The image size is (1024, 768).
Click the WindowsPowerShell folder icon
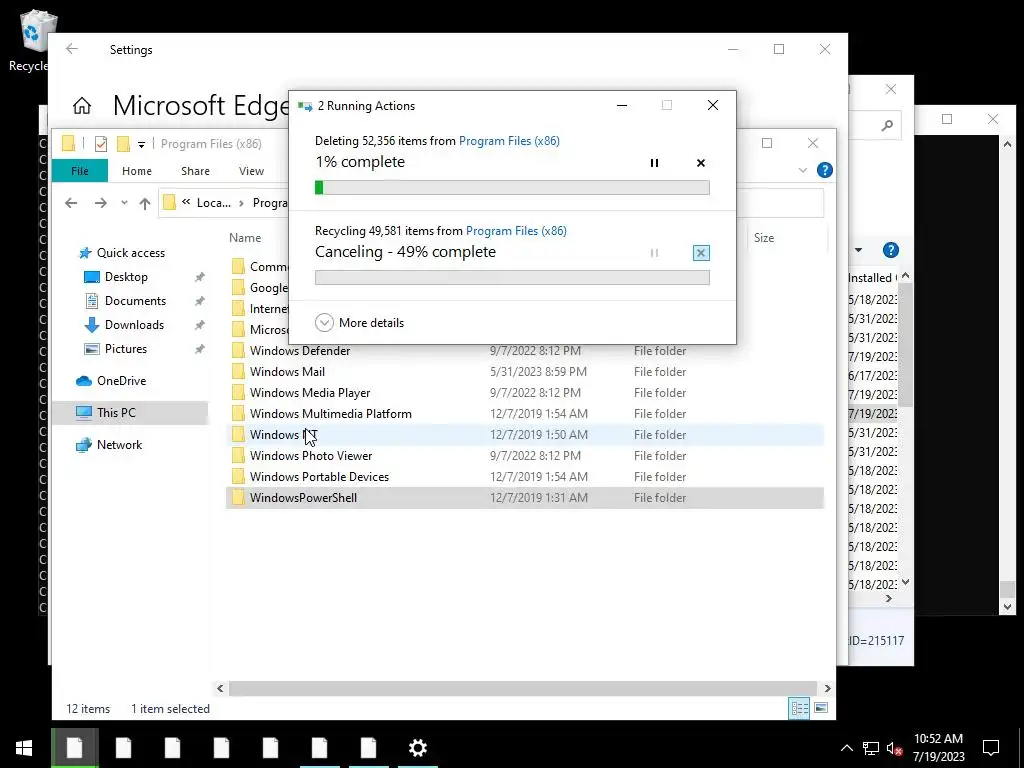(x=238, y=498)
